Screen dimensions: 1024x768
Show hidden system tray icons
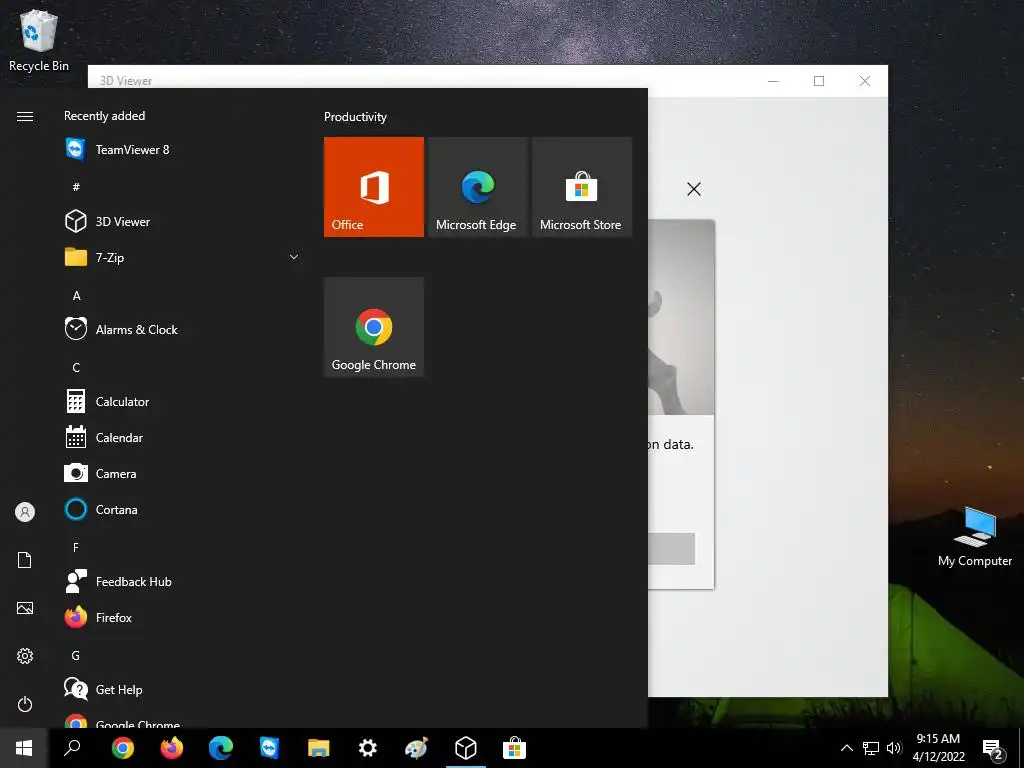(846, 748)
